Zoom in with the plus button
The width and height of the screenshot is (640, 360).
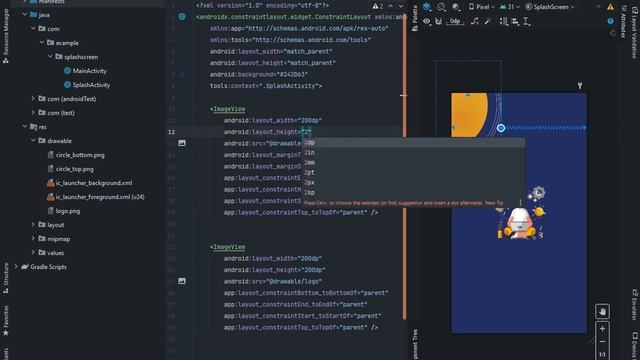point(602,328)
